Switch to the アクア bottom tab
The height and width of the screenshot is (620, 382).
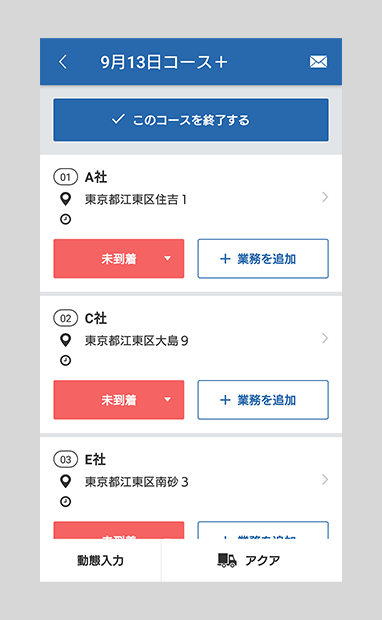[252, 560]
